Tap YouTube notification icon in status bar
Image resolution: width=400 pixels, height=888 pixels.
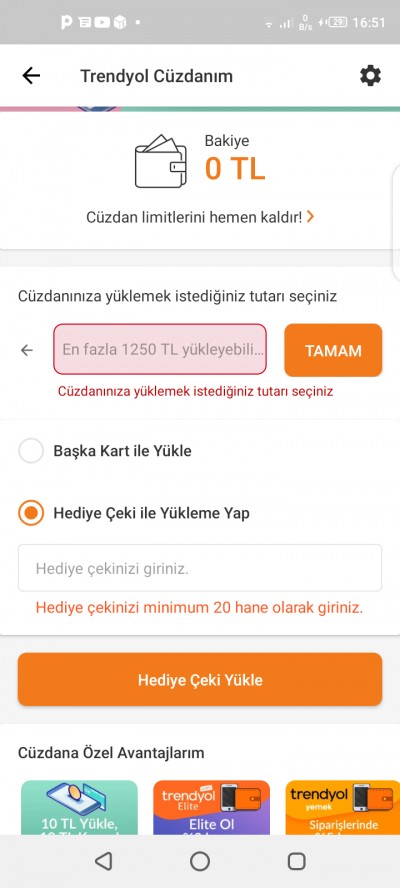[103, 23]
